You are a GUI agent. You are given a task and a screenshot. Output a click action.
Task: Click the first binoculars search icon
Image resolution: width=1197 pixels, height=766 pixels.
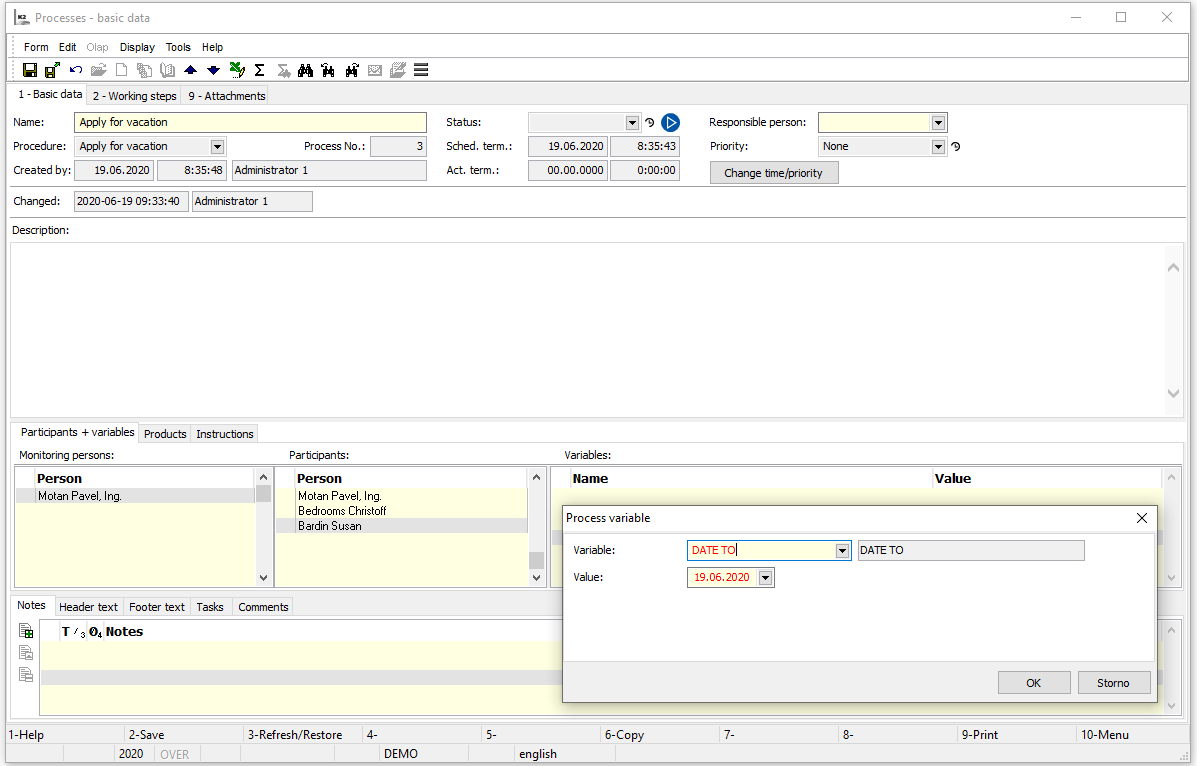[306, 70]
